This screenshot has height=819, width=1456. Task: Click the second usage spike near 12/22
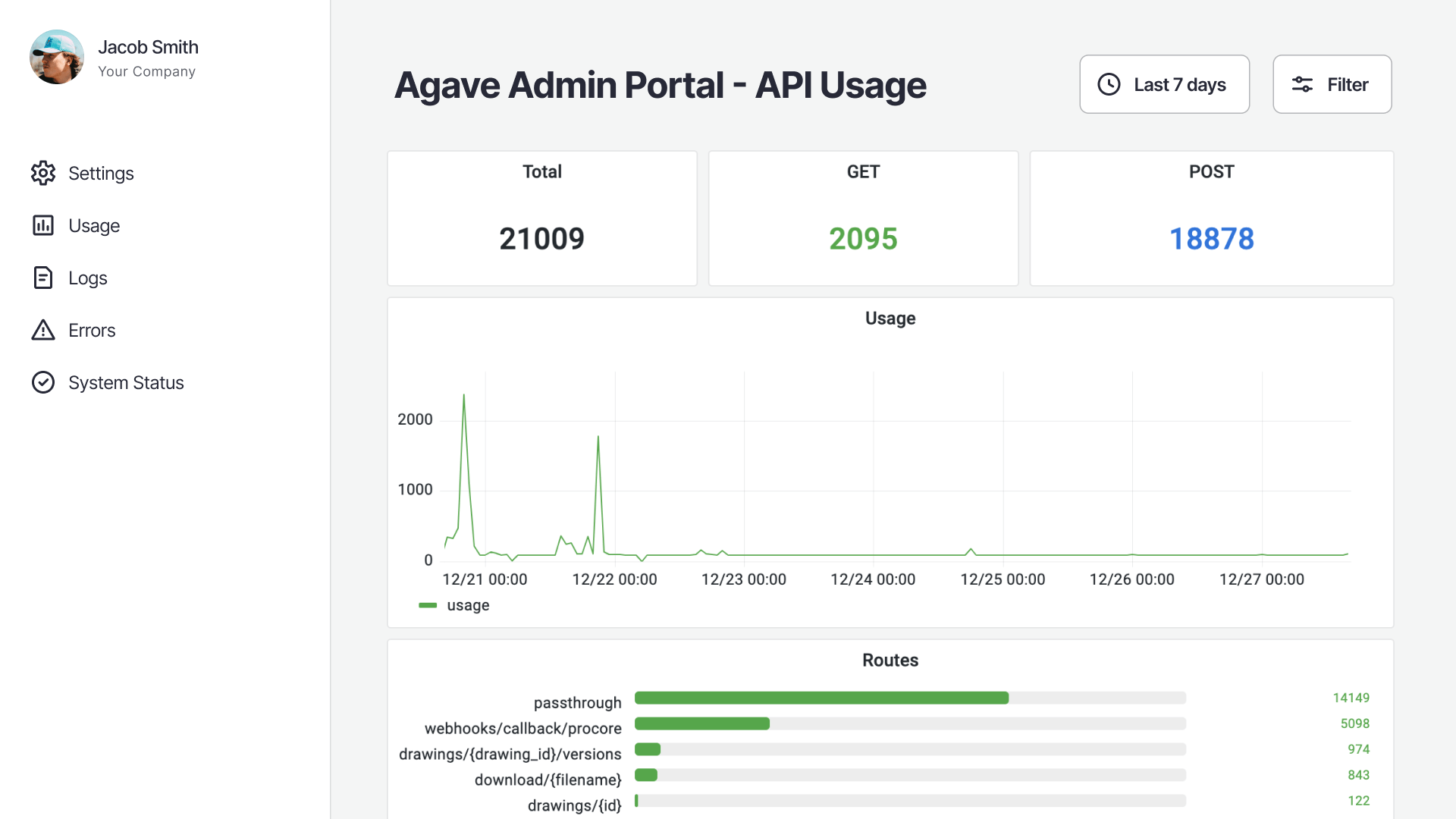598,438
